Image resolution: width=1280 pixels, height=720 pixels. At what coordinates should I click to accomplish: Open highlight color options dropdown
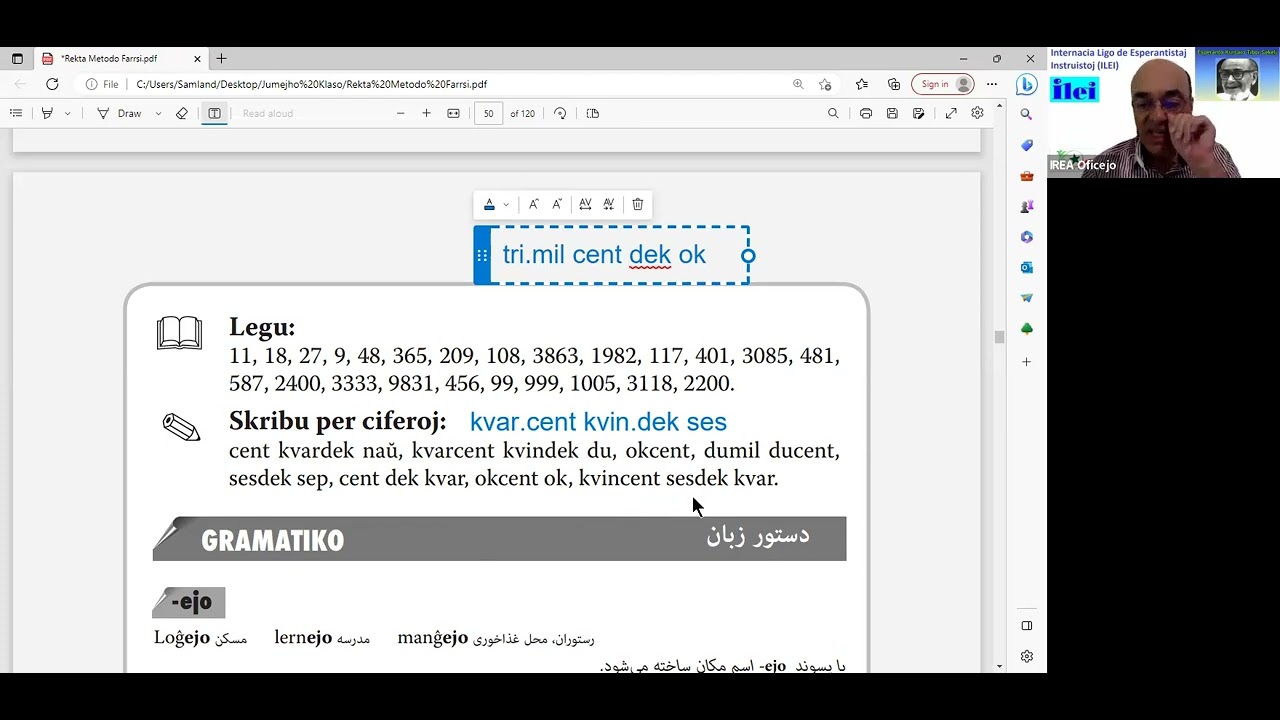pos(68,113)
